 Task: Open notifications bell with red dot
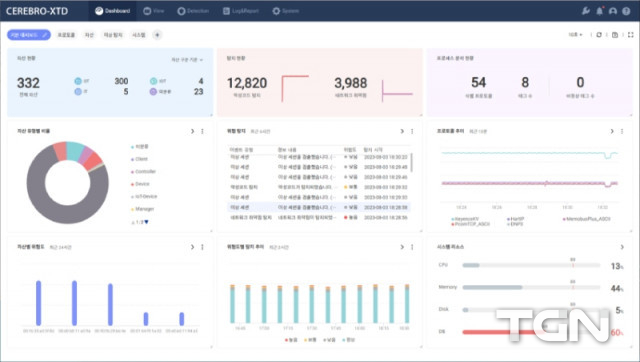[x=600, y=11]
